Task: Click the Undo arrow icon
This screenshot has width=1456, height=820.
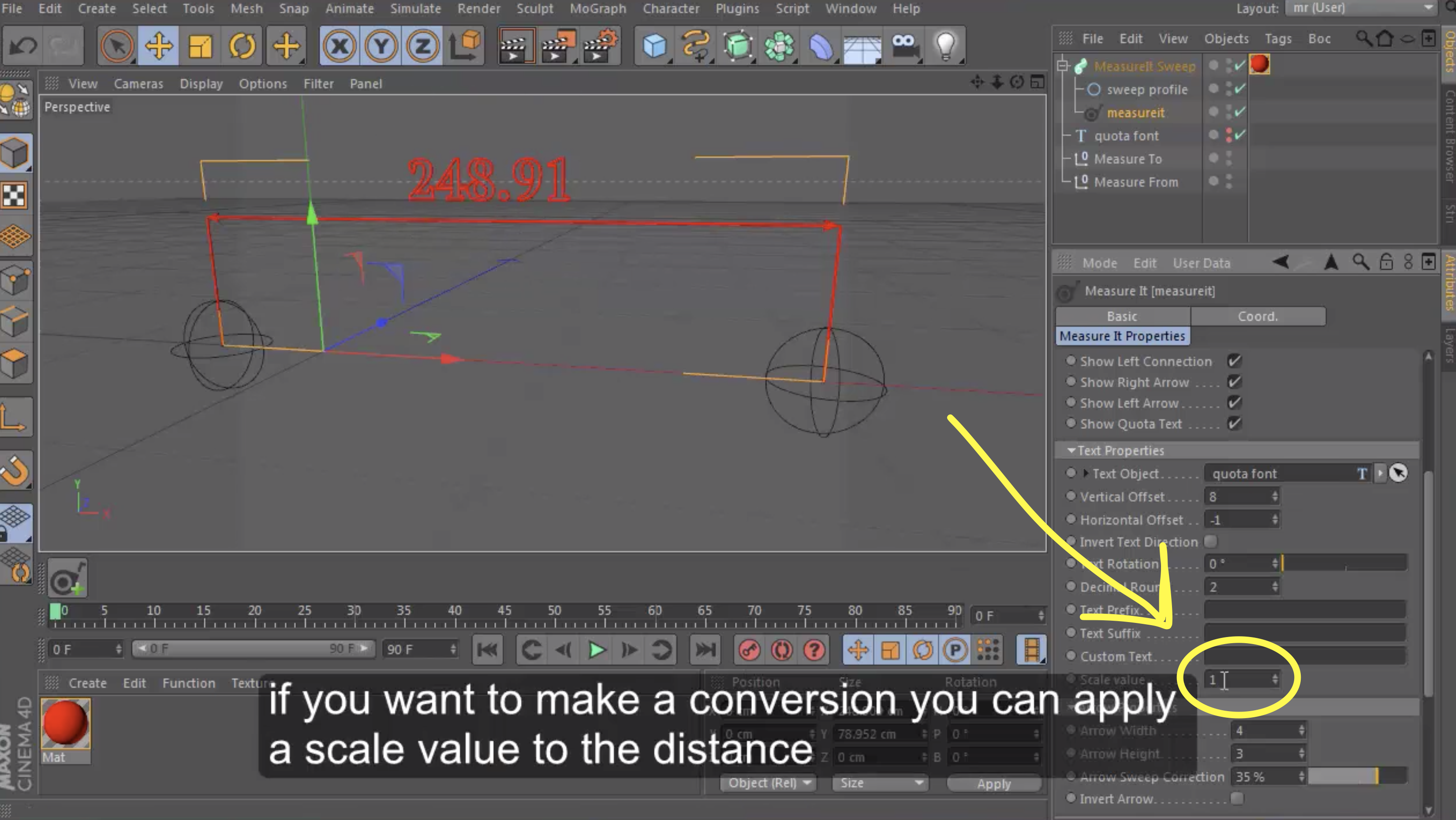Action: (x=23, y=46)
